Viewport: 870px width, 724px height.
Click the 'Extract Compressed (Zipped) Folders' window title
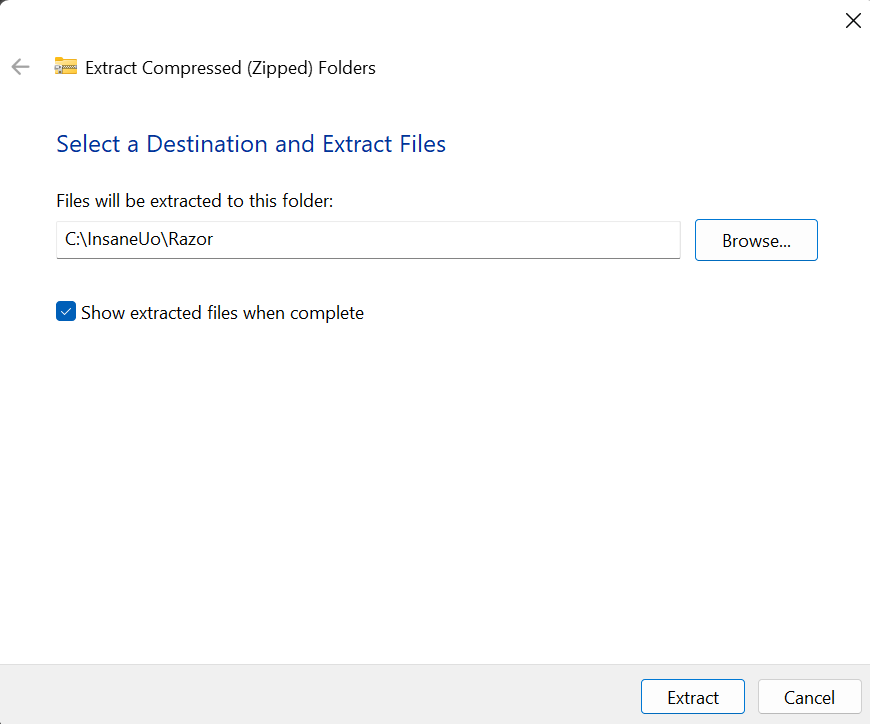230,68
